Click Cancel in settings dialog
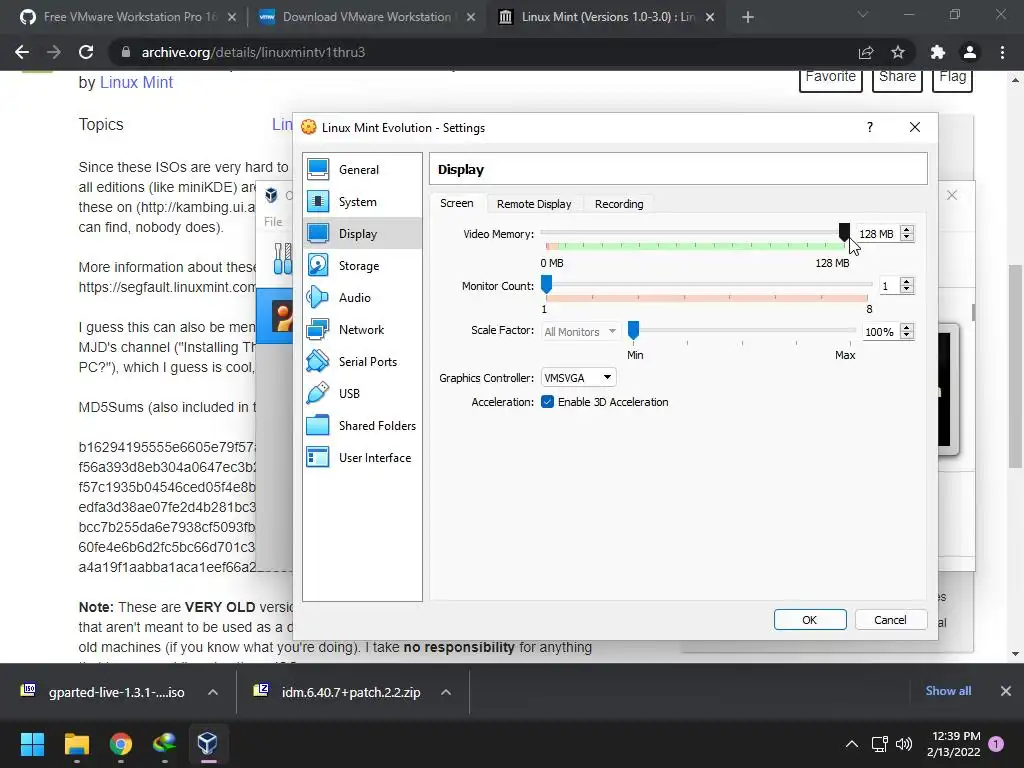The image size is (1024, 768). click(x=890, y=620)
